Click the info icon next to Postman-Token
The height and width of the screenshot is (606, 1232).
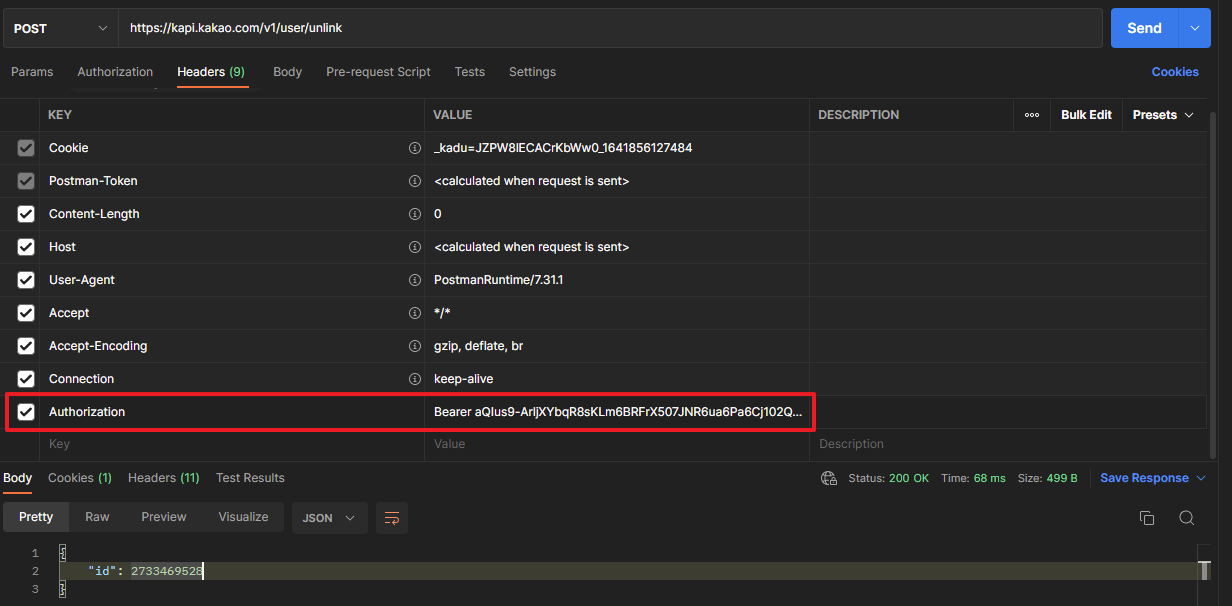click(x=414, y=181)
